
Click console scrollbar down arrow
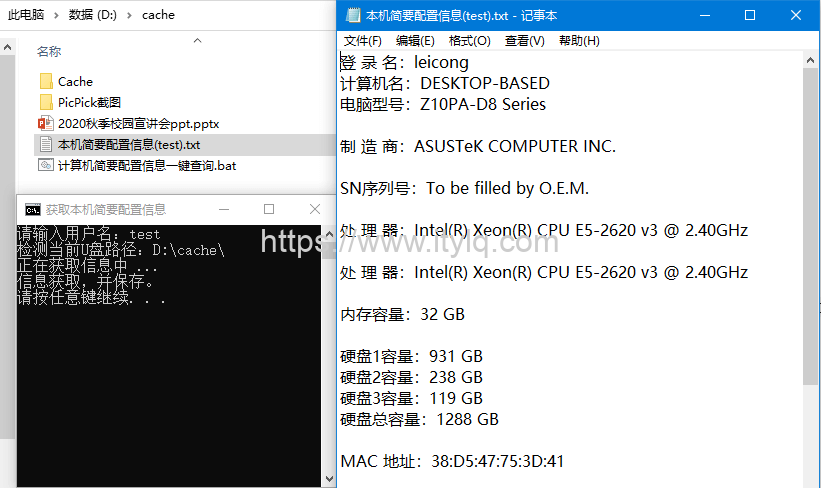click(x=329, y=479)
